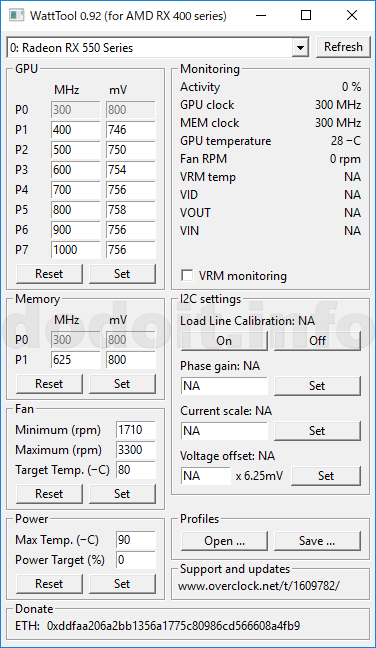Click the GPU P1 mV field
The height and width of the screenshot is (648, 376).
pyautogui.click(x=131, y=130)
